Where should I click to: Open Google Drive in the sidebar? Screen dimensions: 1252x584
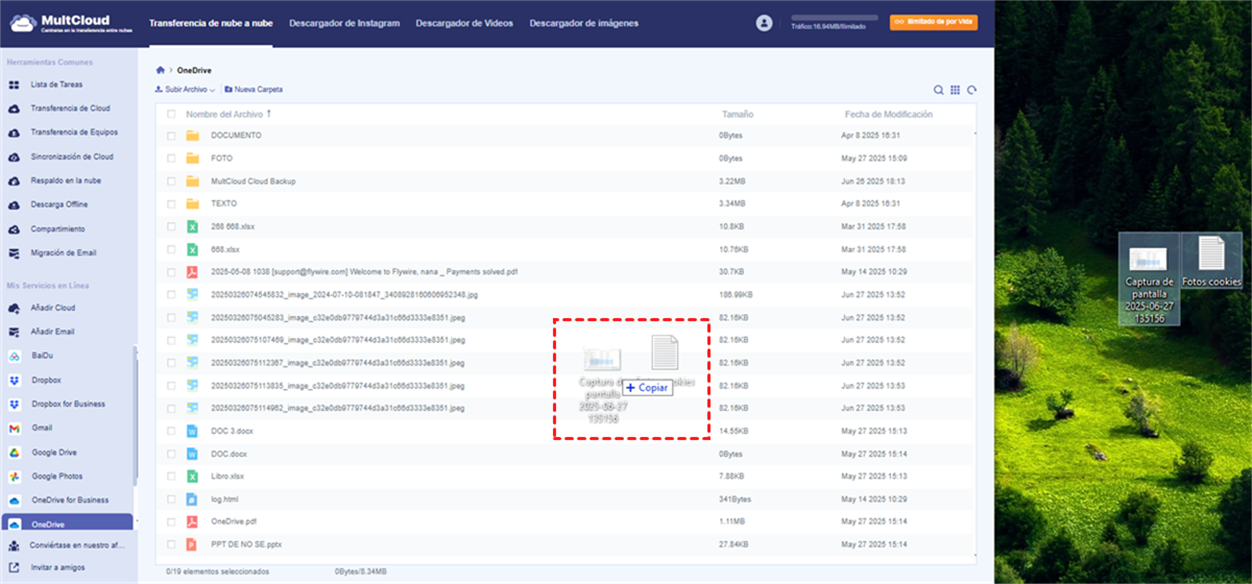54,453
